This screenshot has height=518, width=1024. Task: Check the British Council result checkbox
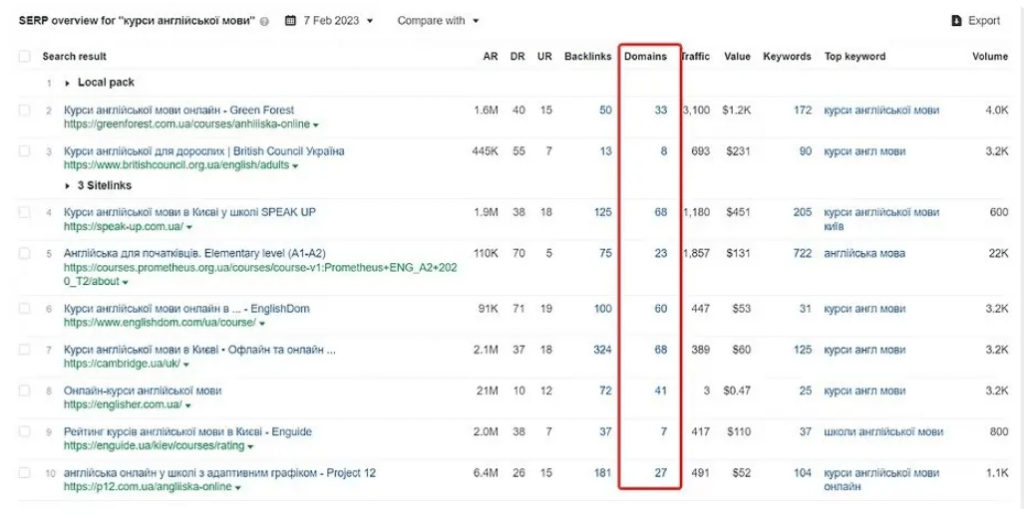point(25,151)
